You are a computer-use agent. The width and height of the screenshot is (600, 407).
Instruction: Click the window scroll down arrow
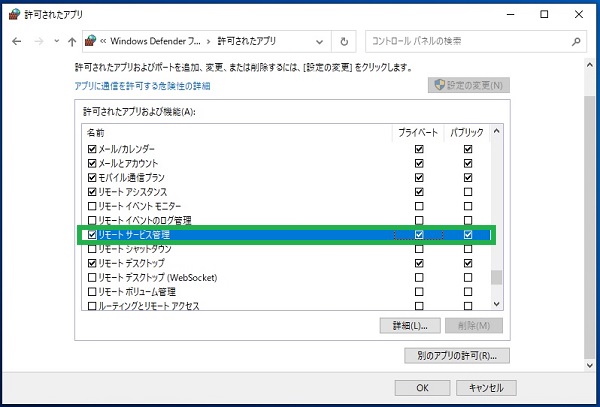pyautogui.click(x=590, y=366)
